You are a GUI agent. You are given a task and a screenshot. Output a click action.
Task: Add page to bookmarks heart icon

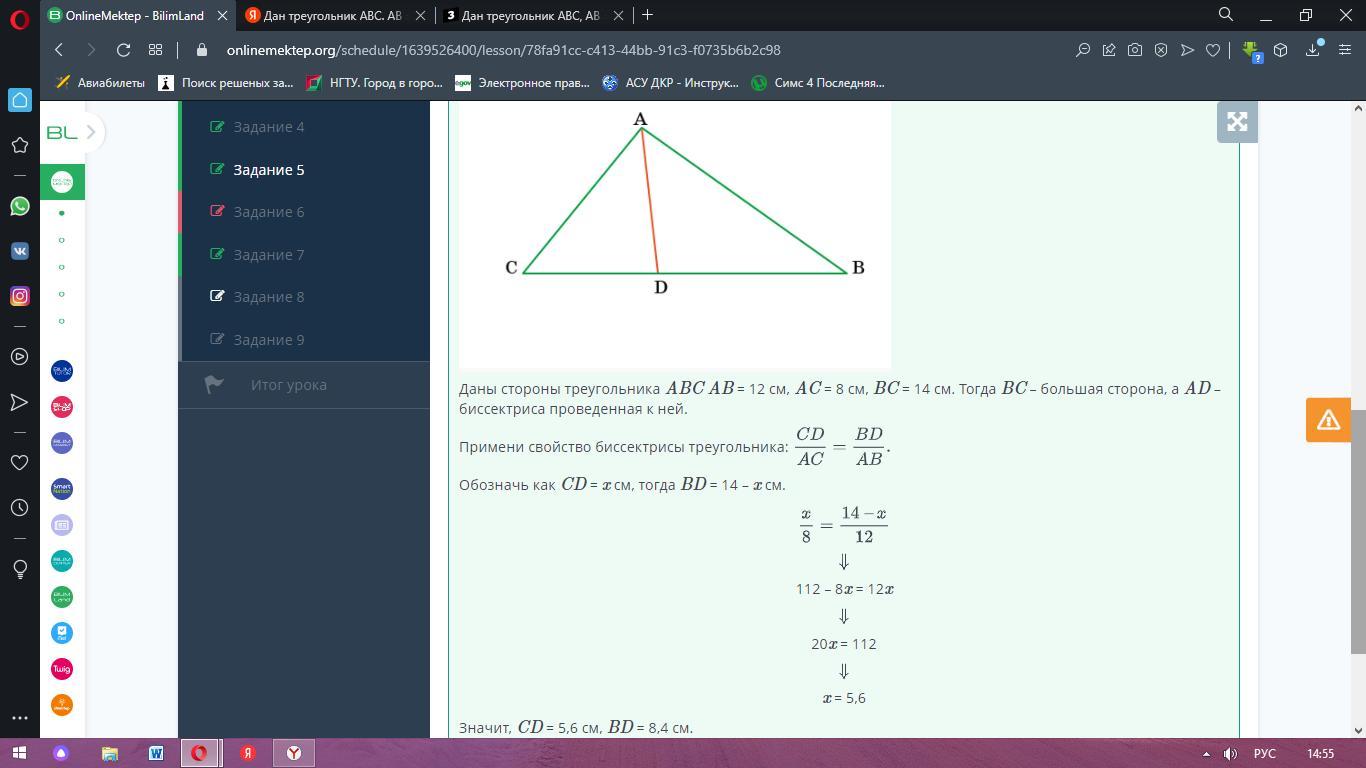pyautogui.click(x=1213, y=50)
